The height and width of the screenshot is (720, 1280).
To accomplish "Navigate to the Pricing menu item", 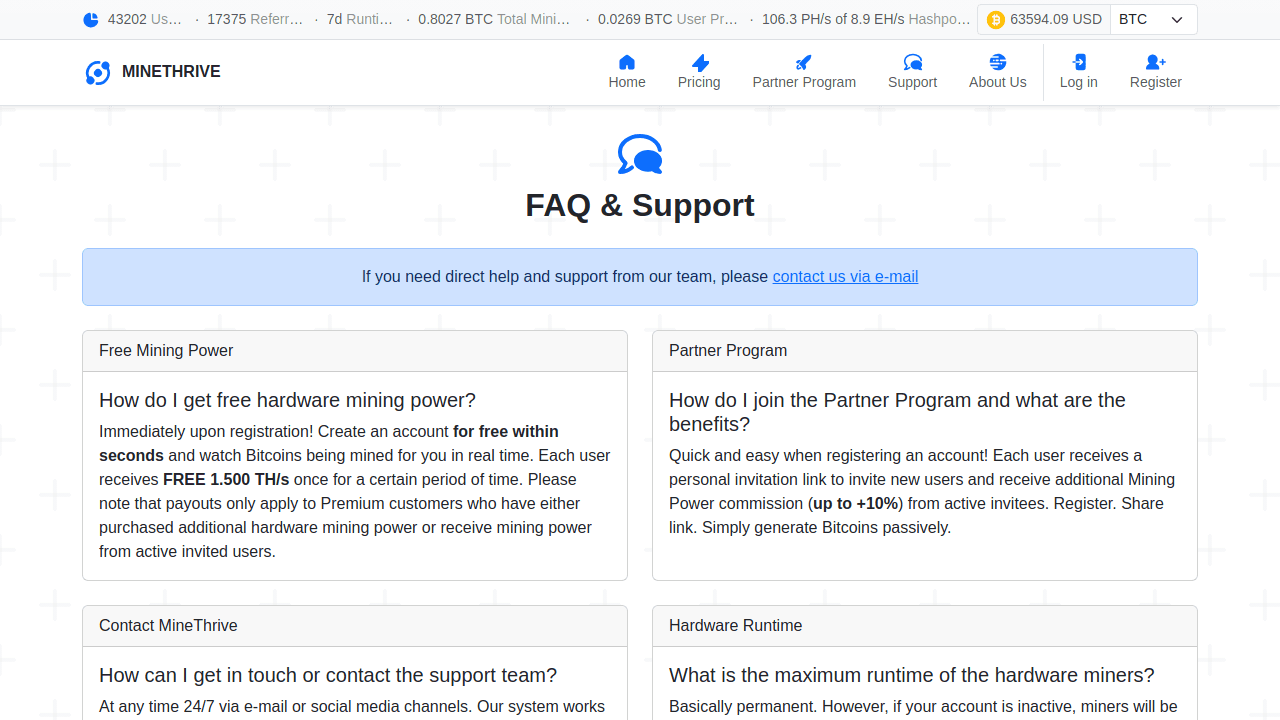I will (x=698, y=82).
